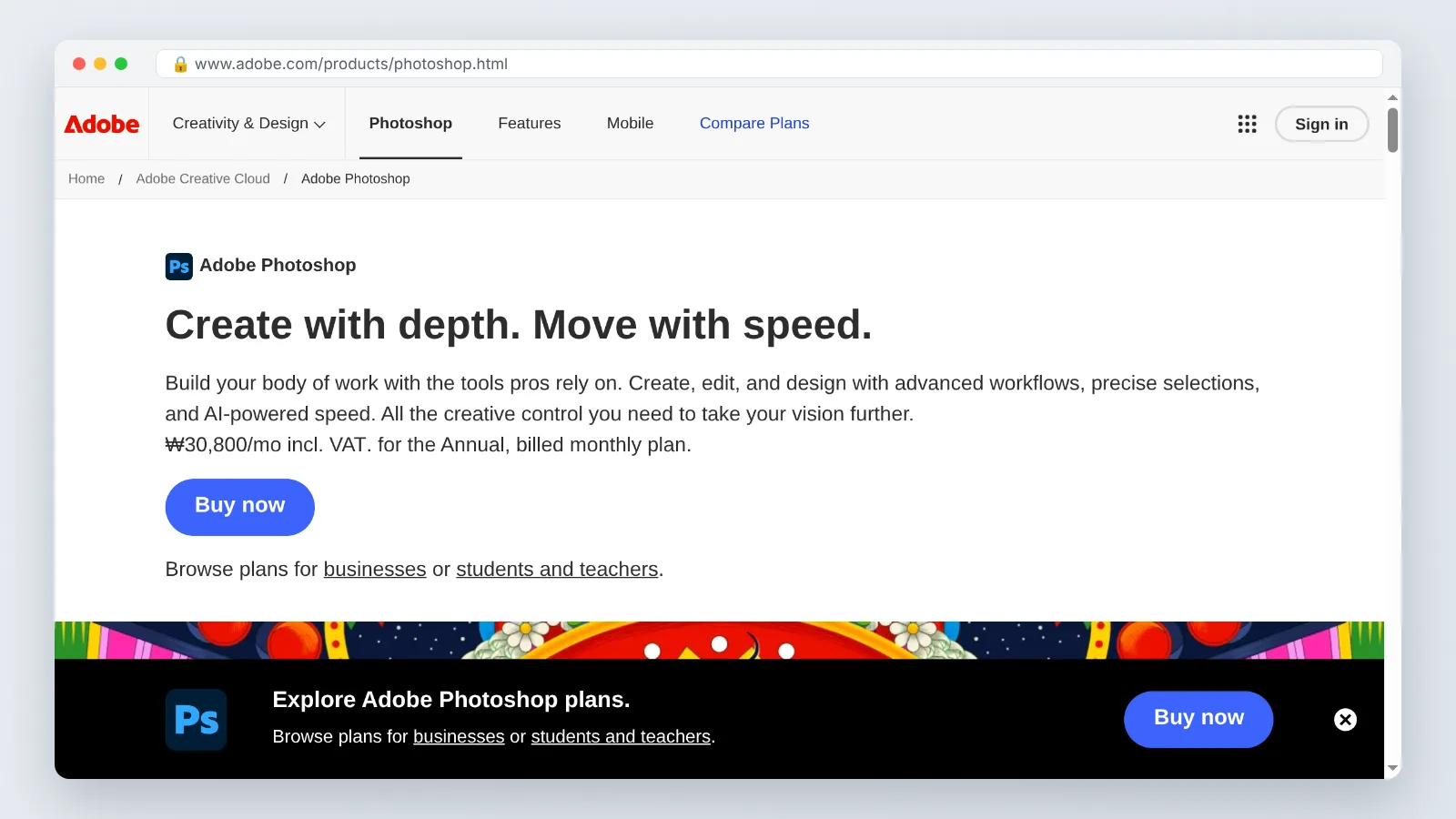Click the vertical scrollbar thumb
Screen dimensions: 1456x819
1392,130
